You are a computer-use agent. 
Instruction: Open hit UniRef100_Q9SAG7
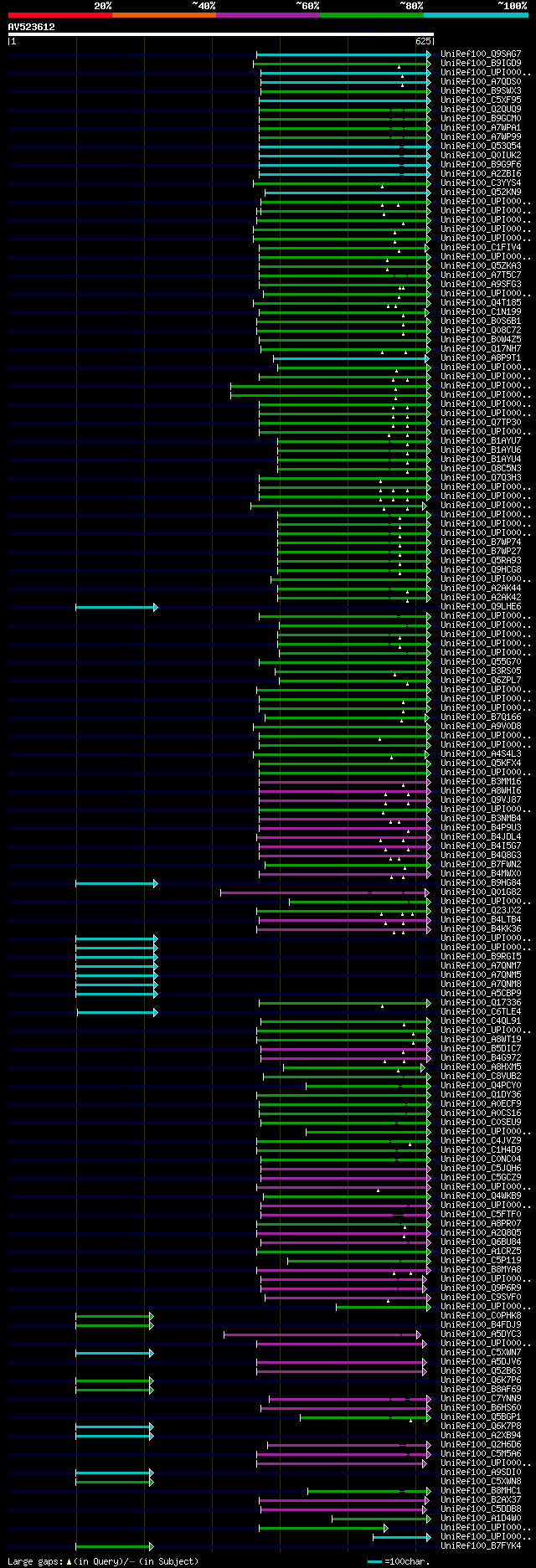pyautogui.click(x=481, y=54)
